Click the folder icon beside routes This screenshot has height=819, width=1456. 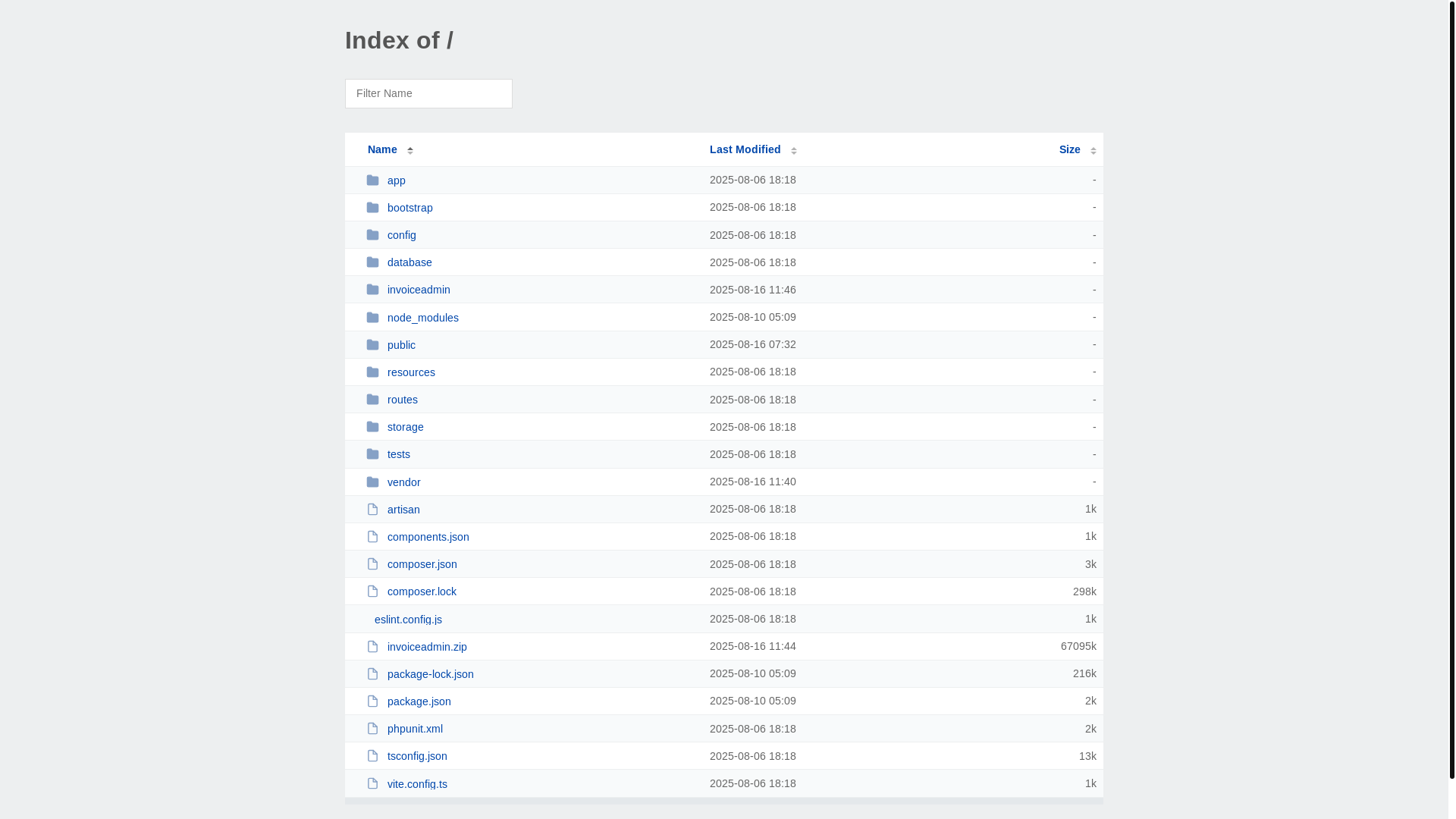372,400
